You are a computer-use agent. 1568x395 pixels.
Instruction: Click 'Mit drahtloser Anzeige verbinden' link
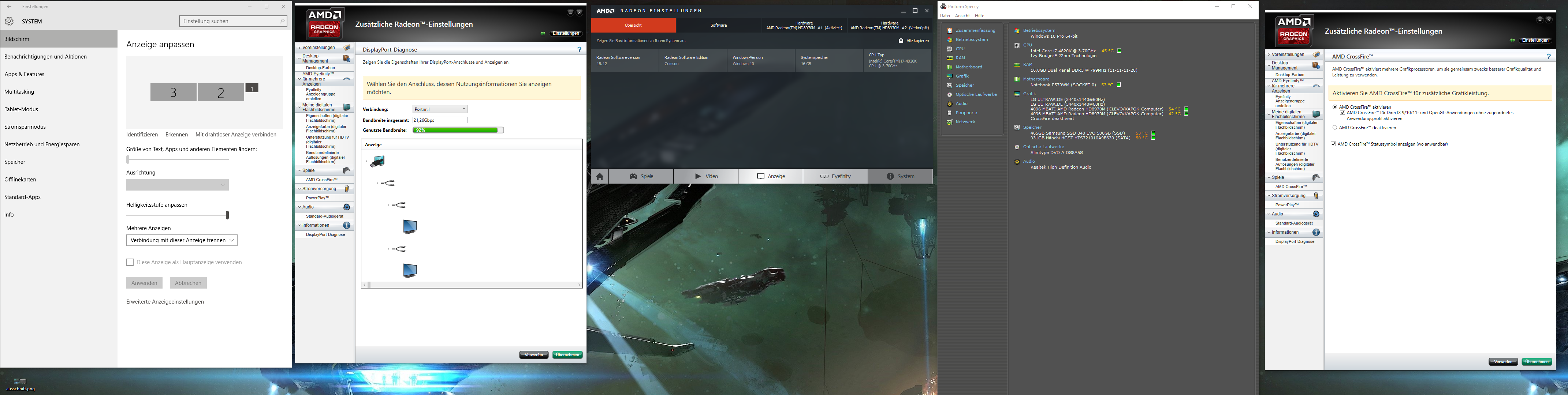coord(235,135)
